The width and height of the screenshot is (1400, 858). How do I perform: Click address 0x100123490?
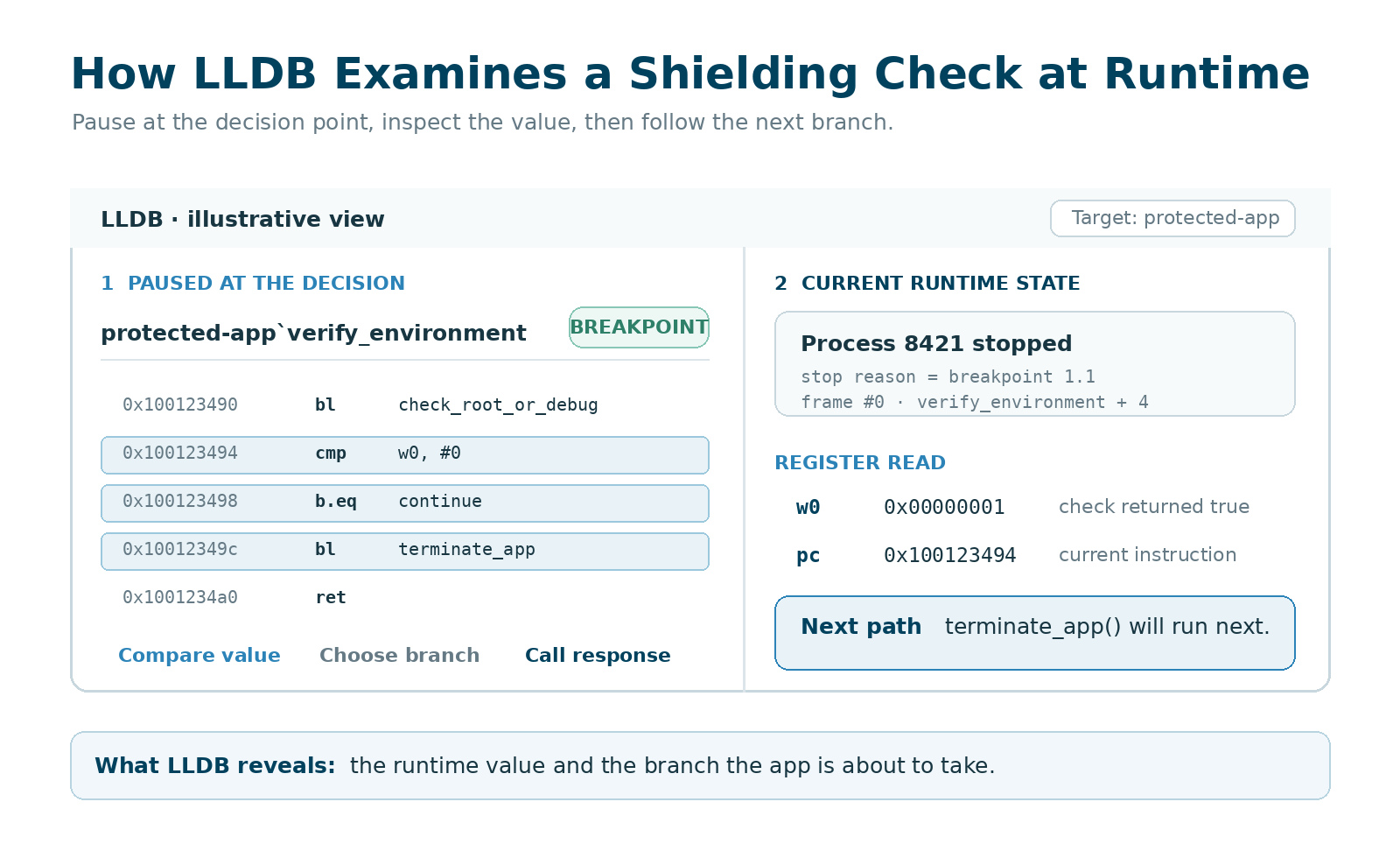pyautogui.click(x=180, y=404)
